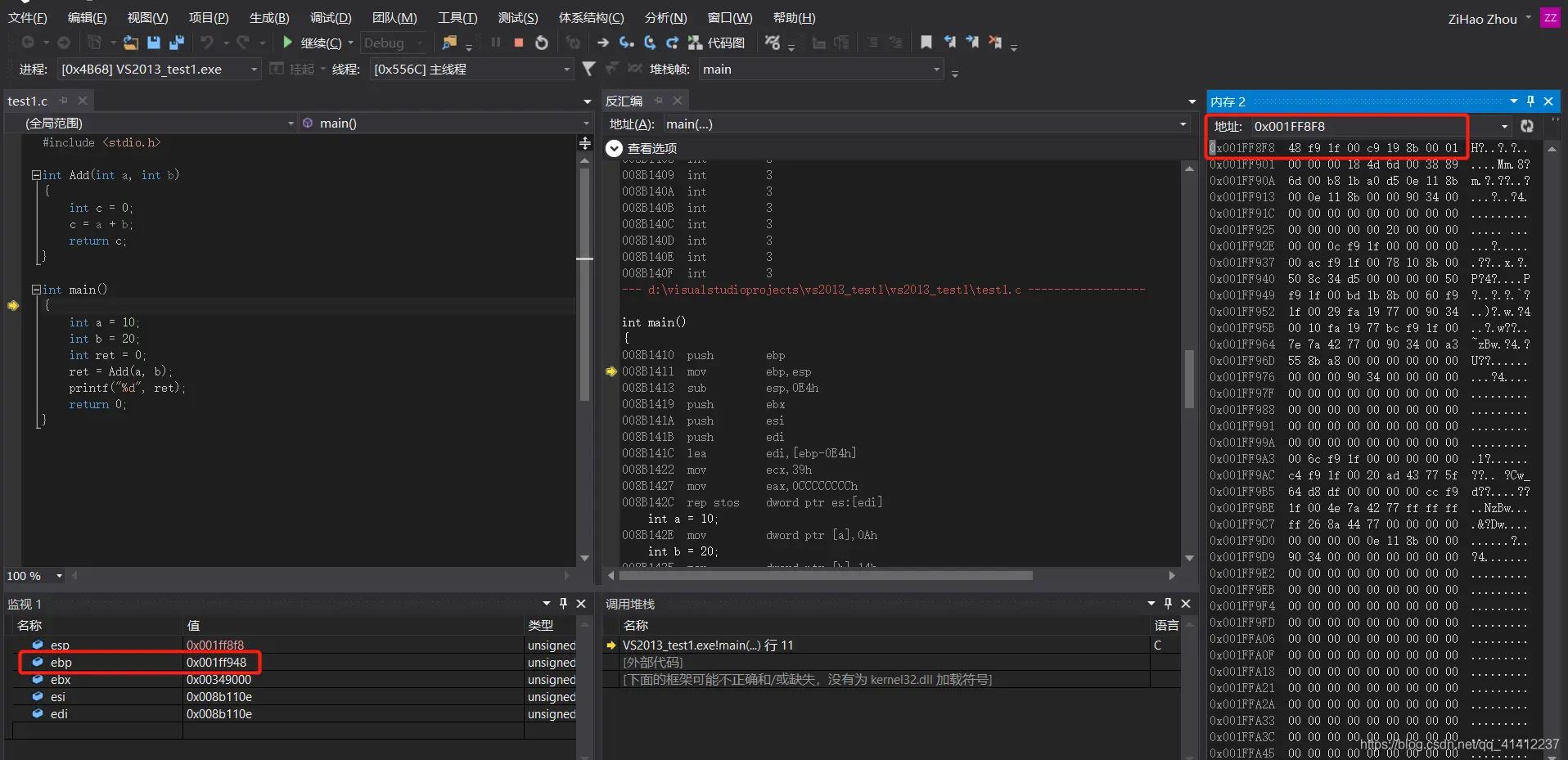
Task: Open the 帮助(H) menu
Action: (x=795, y=17)
